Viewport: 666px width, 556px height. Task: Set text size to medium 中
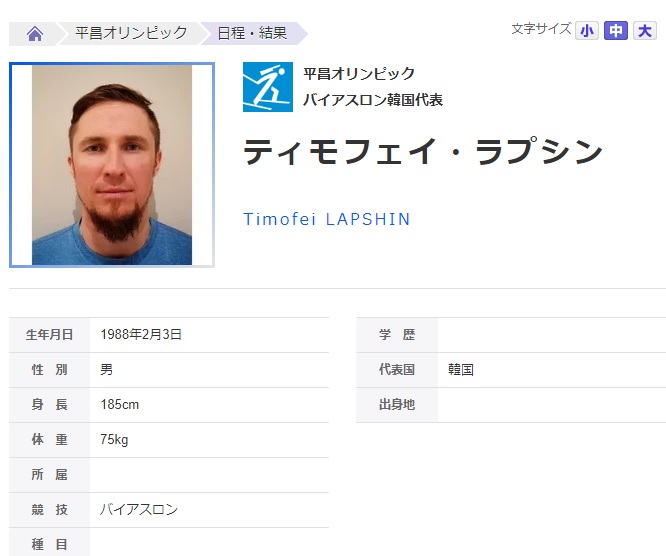(615, 31)
